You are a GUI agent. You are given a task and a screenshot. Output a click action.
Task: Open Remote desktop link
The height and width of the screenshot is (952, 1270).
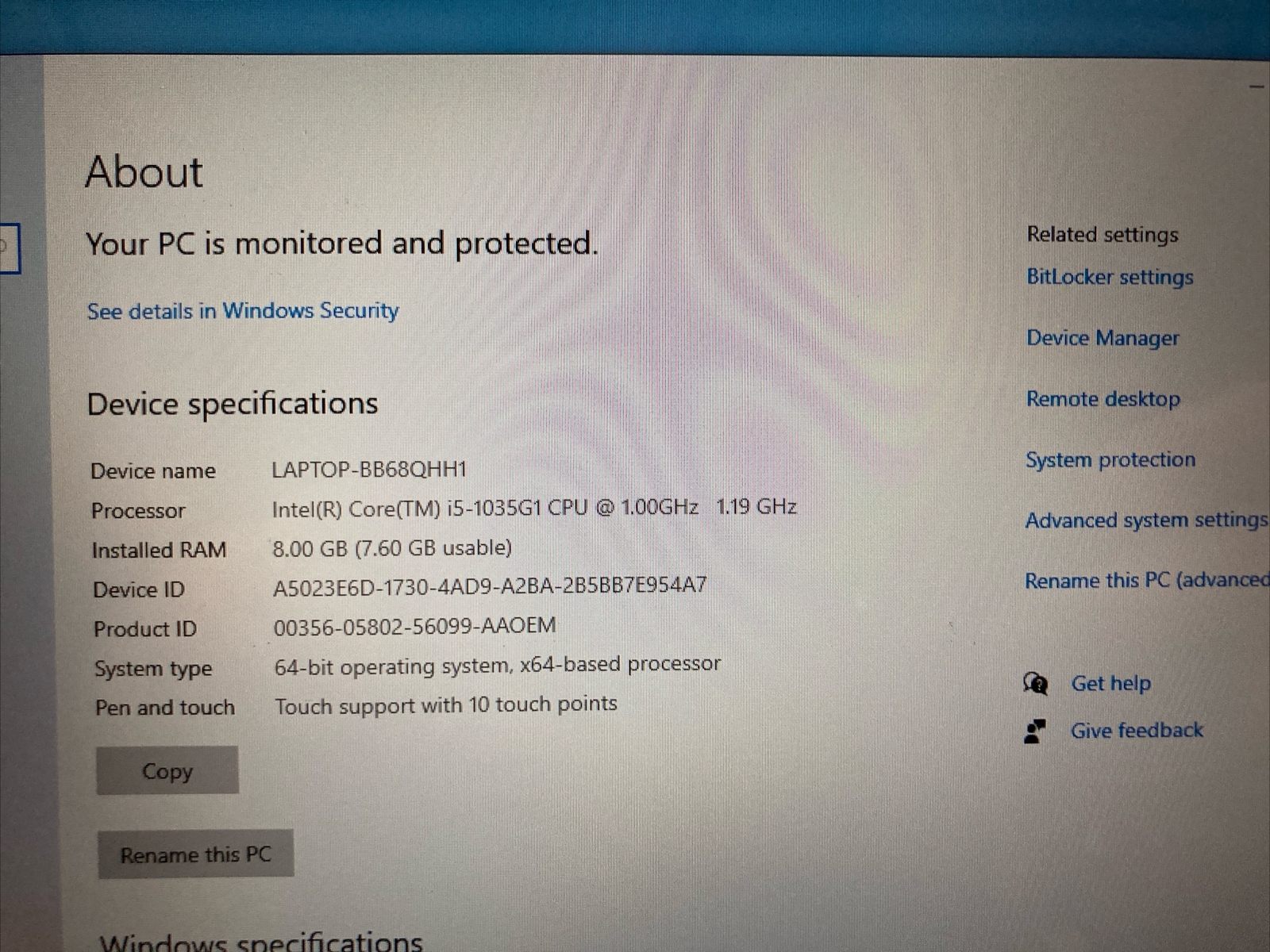[1103, 398]
